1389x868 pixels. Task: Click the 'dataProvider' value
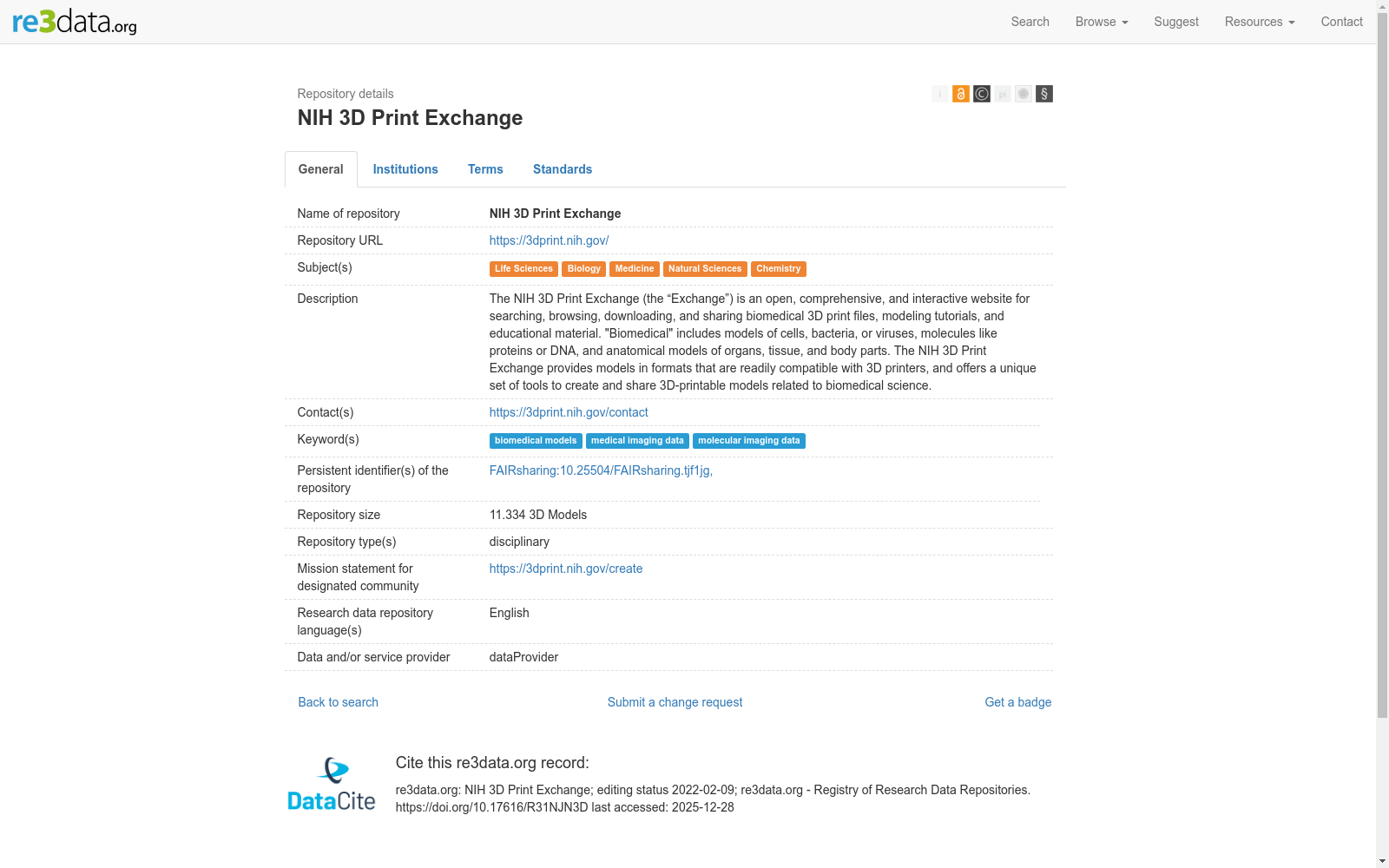523,657
